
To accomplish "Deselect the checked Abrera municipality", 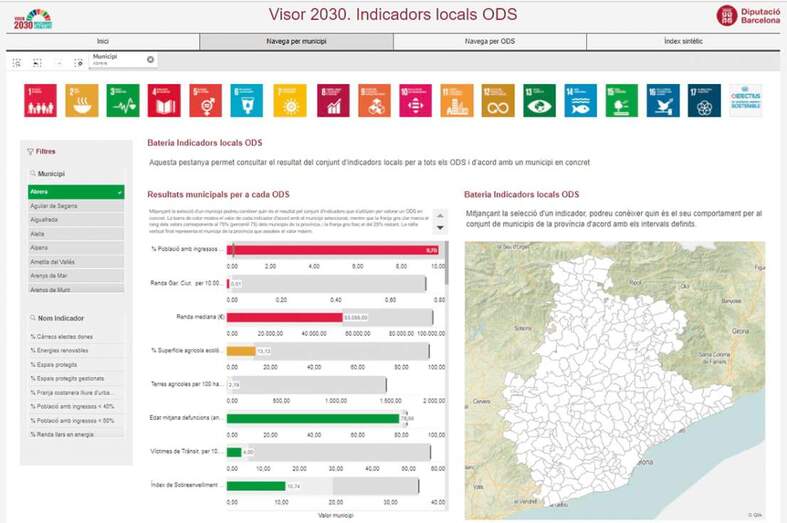I will 76,191.
